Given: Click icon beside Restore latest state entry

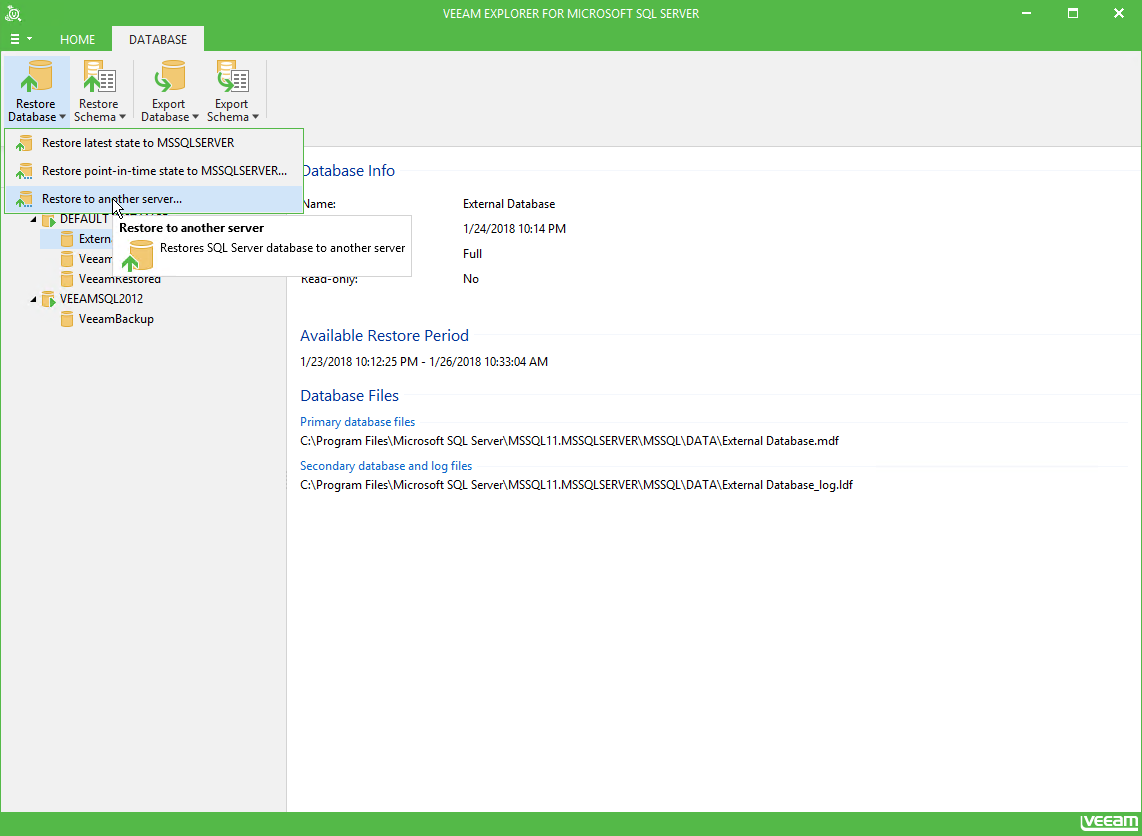Looking at the screenshot, I should tap(24, 143).
